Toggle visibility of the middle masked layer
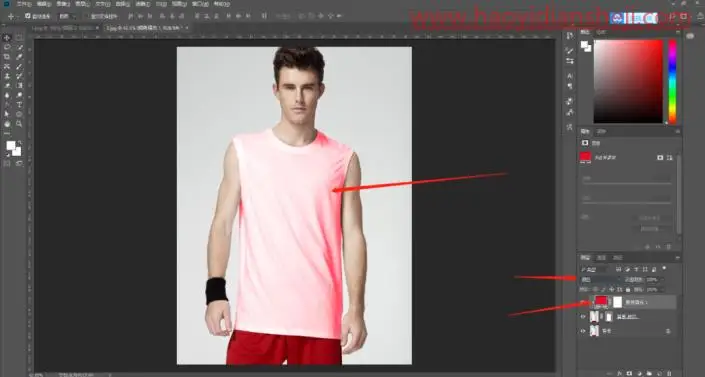The image size is (705, 377). [583, 317]
